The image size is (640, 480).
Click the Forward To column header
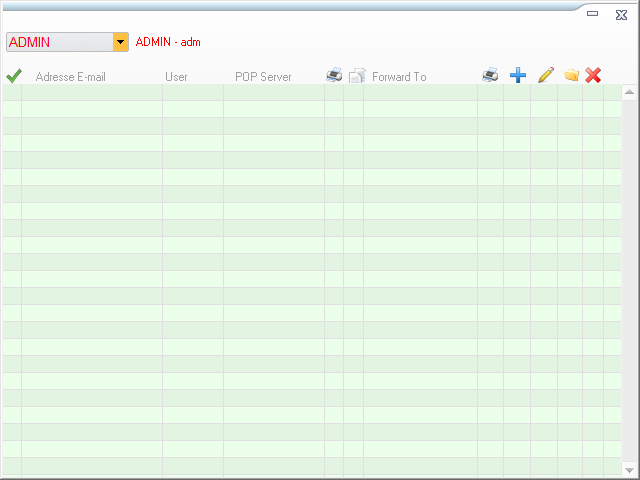pyautogui.click(x=399, y=77)
